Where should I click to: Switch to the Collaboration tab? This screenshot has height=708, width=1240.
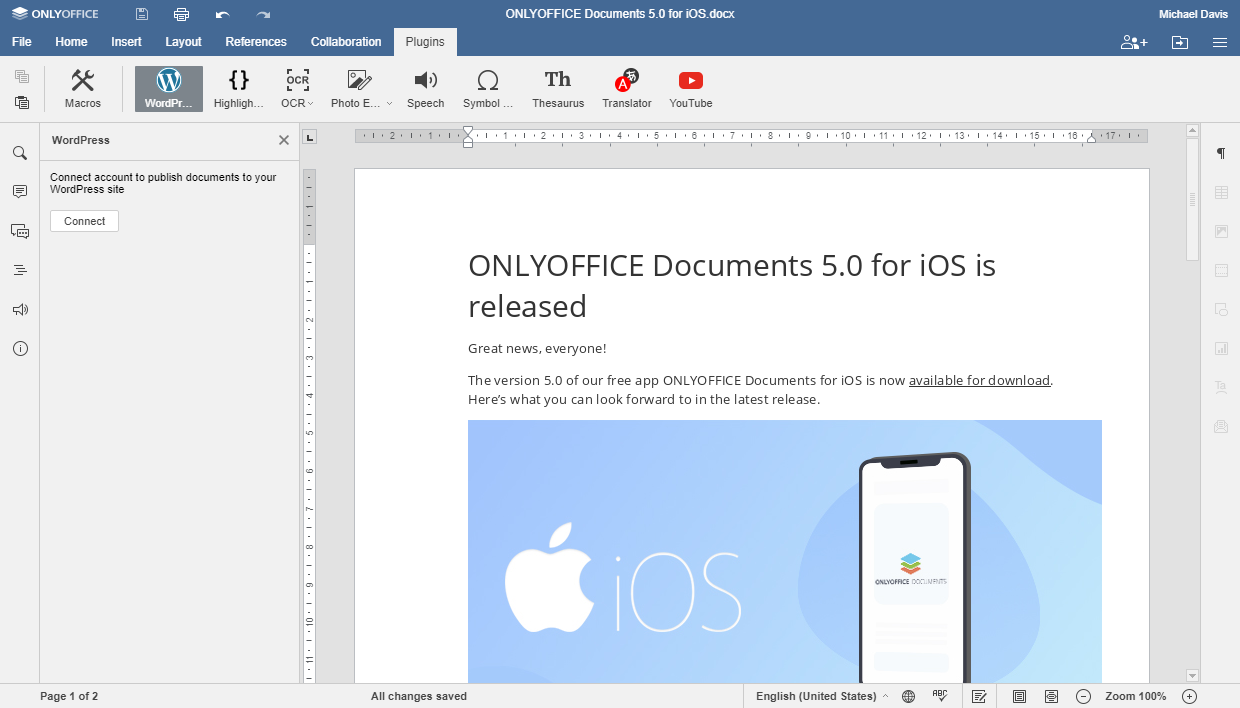[x=346, y=42]
